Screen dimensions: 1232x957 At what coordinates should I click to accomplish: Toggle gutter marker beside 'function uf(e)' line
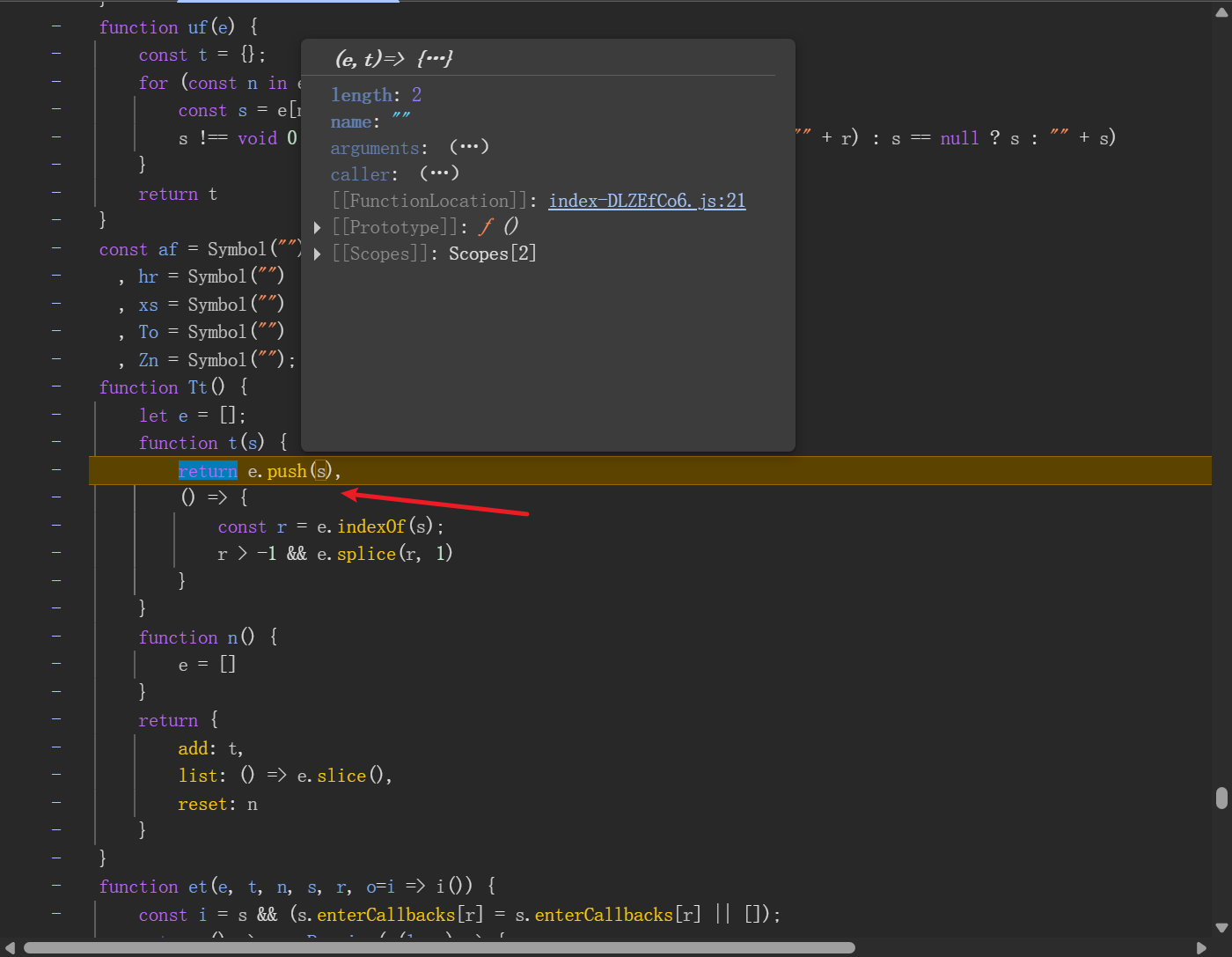tap(56, 26)
